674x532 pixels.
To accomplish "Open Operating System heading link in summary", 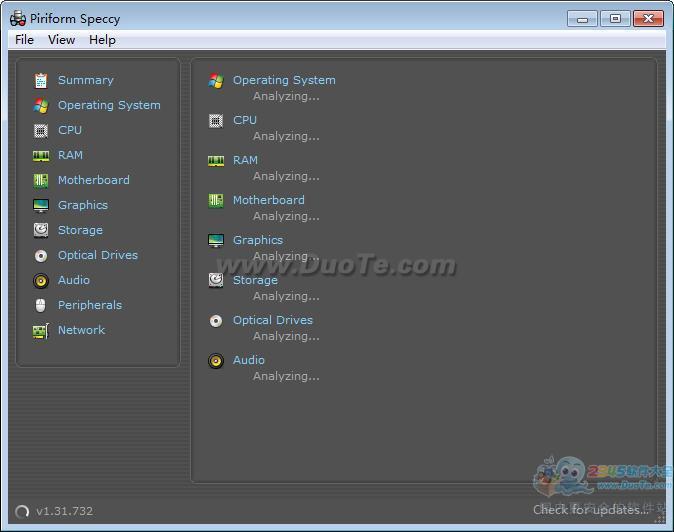I will (284, 80).
